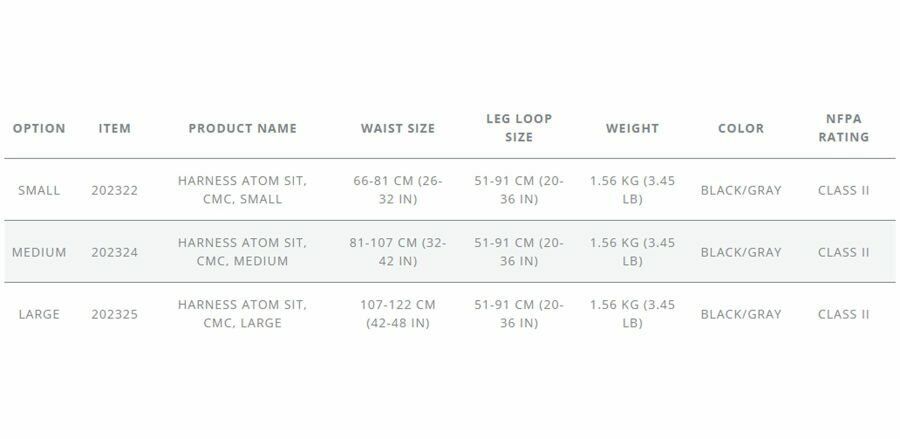The width and height of the screenshot is (900, 439).
Task: Click item number 202325
Action: (115, 314)
